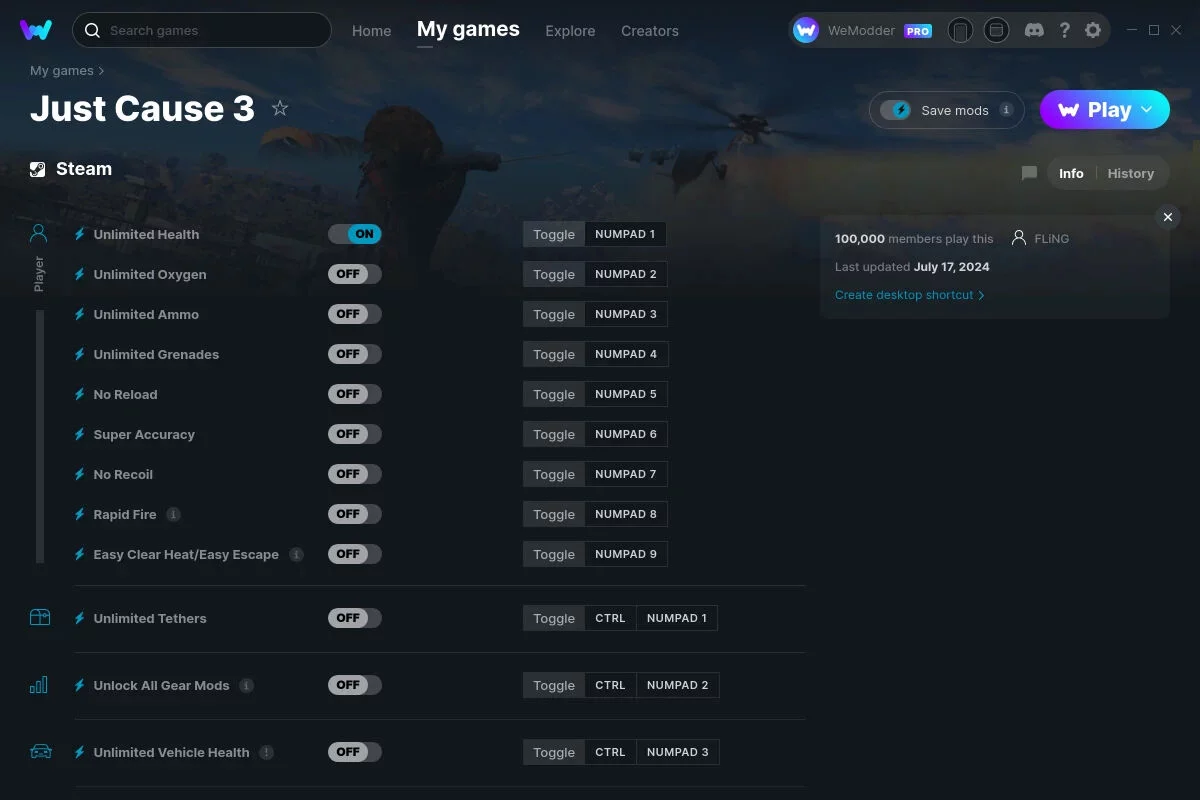Favorite Just Cause 3 with the star icon
Viewport: 1200px width, 800px height.
[280, 108]
